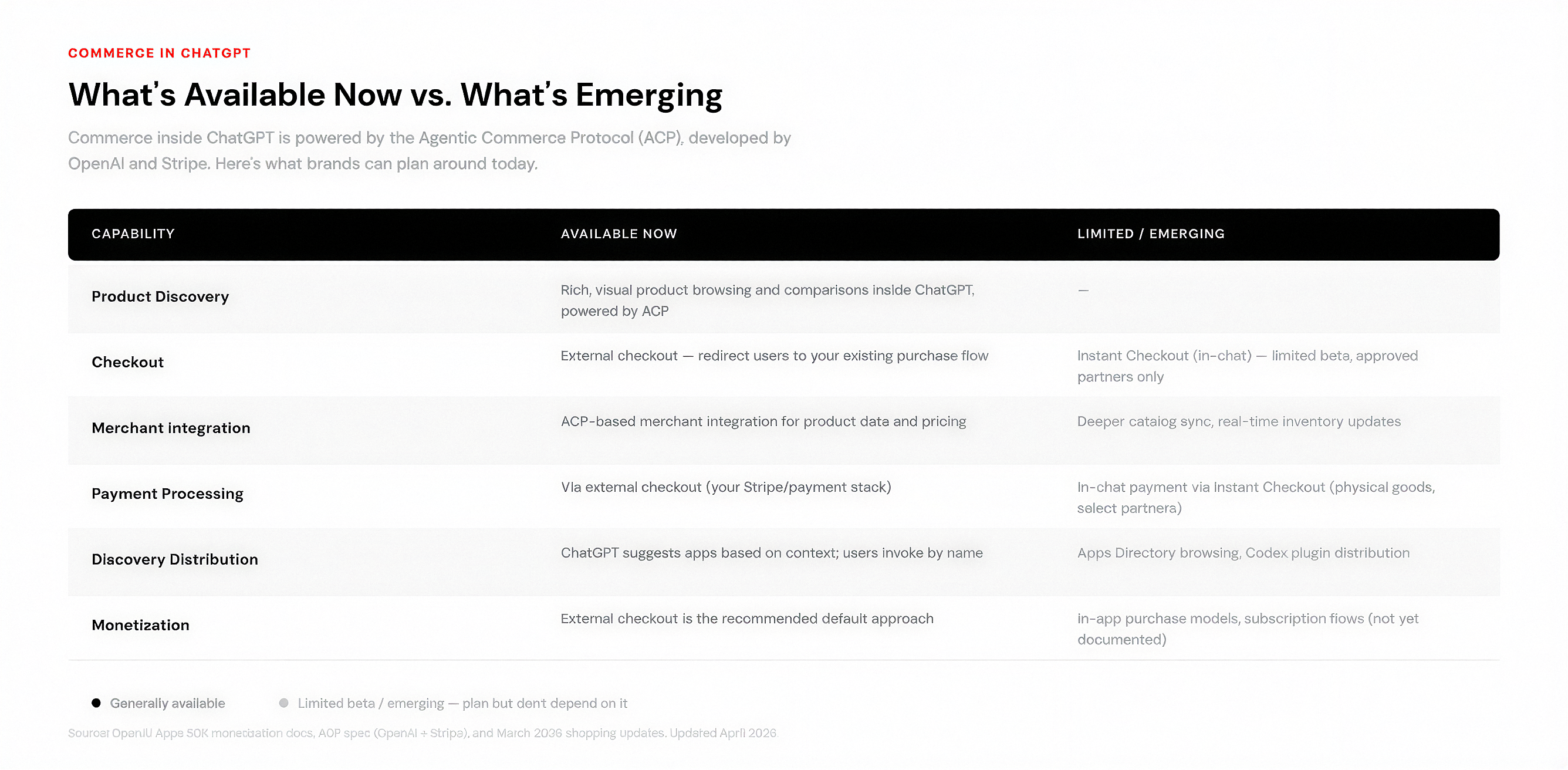Select the Monetization row label
The height and width of the screenshot is (770, 1568).
tap(141, 625)
